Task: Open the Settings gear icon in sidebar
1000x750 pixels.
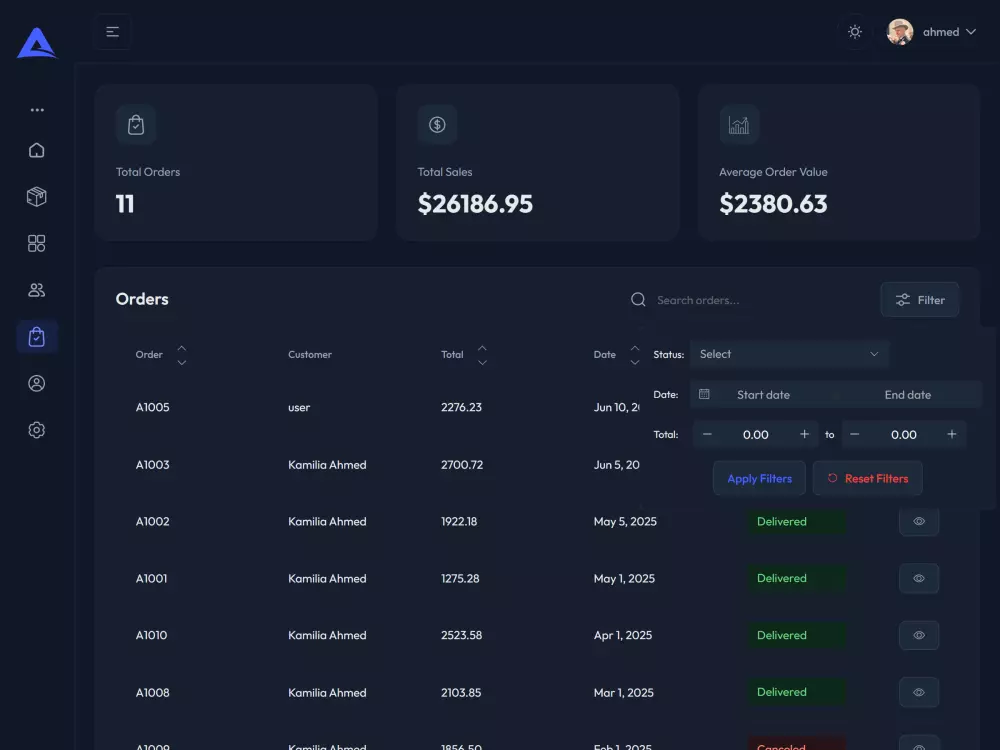Action: tap(37, 430)
